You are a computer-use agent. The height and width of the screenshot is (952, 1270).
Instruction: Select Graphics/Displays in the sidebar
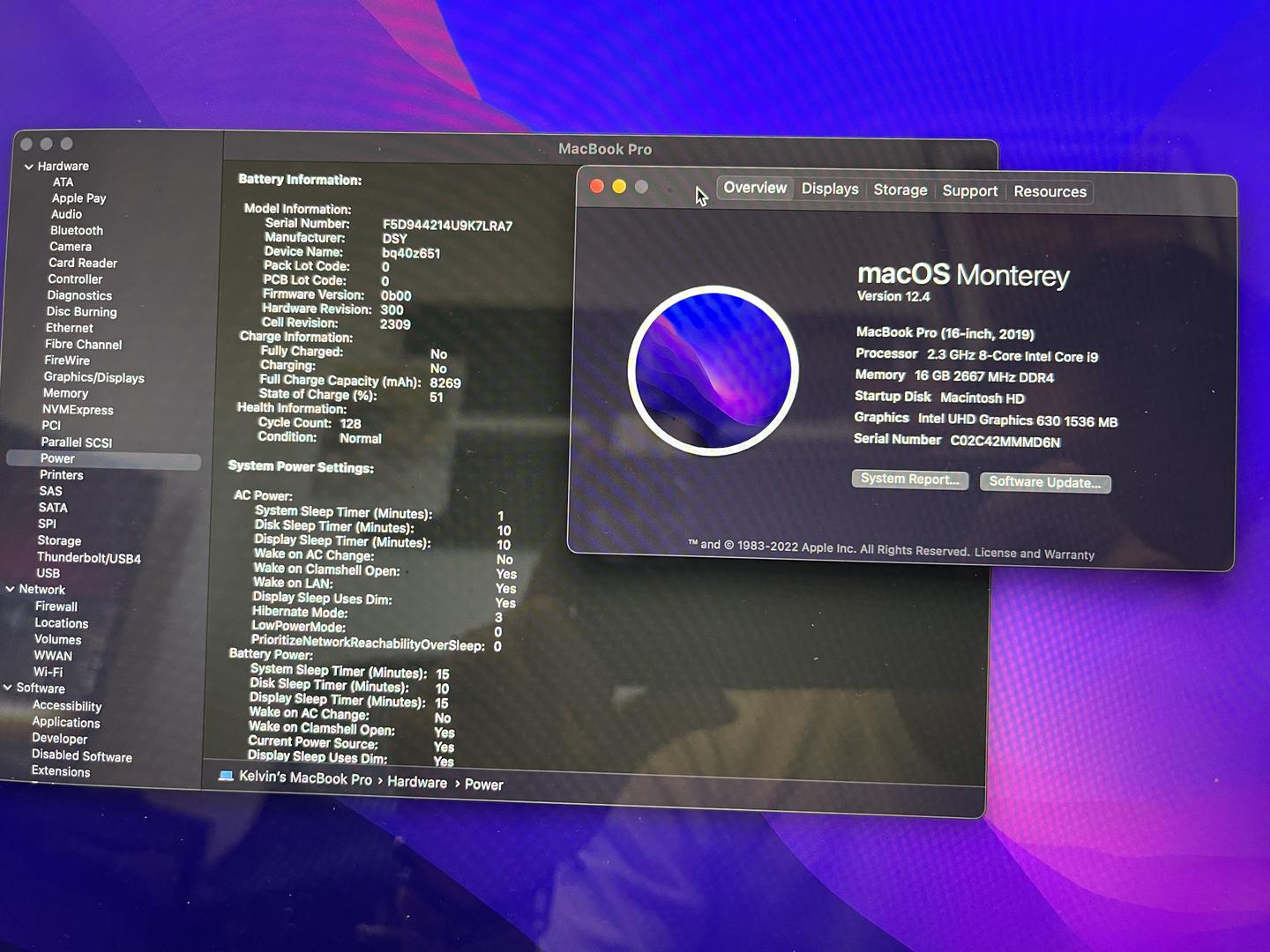[93, 377]
